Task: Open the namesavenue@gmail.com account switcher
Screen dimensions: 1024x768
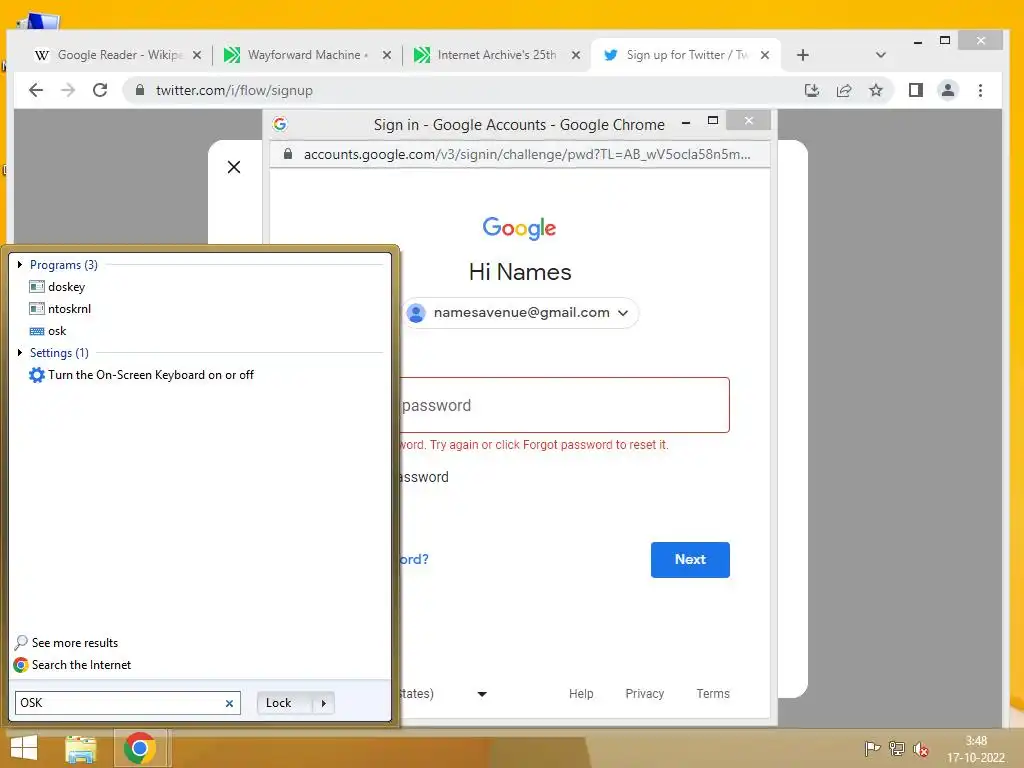Action: (x=520, y=313)
